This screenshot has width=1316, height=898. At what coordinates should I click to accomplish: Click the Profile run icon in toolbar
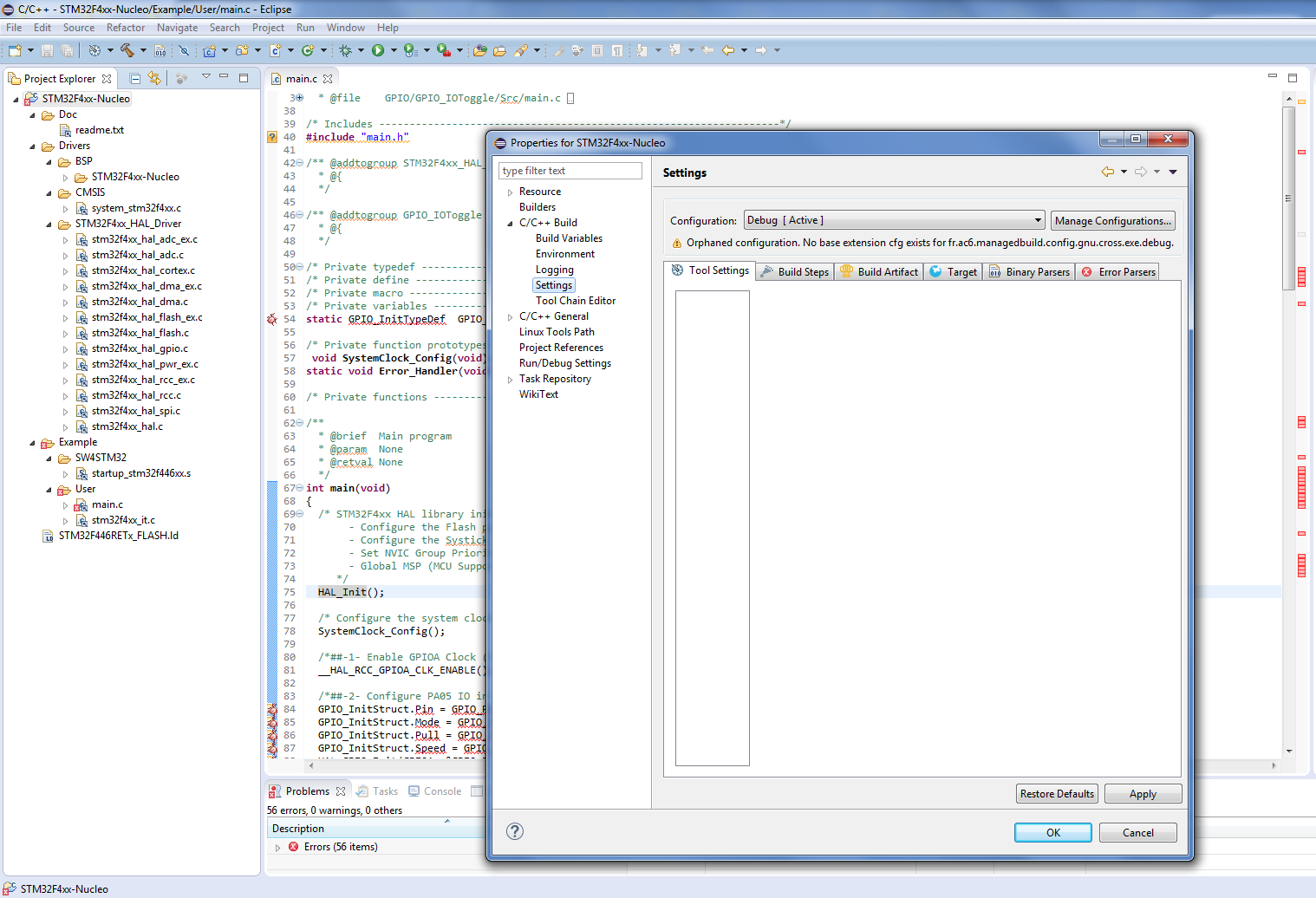(411, 50)
